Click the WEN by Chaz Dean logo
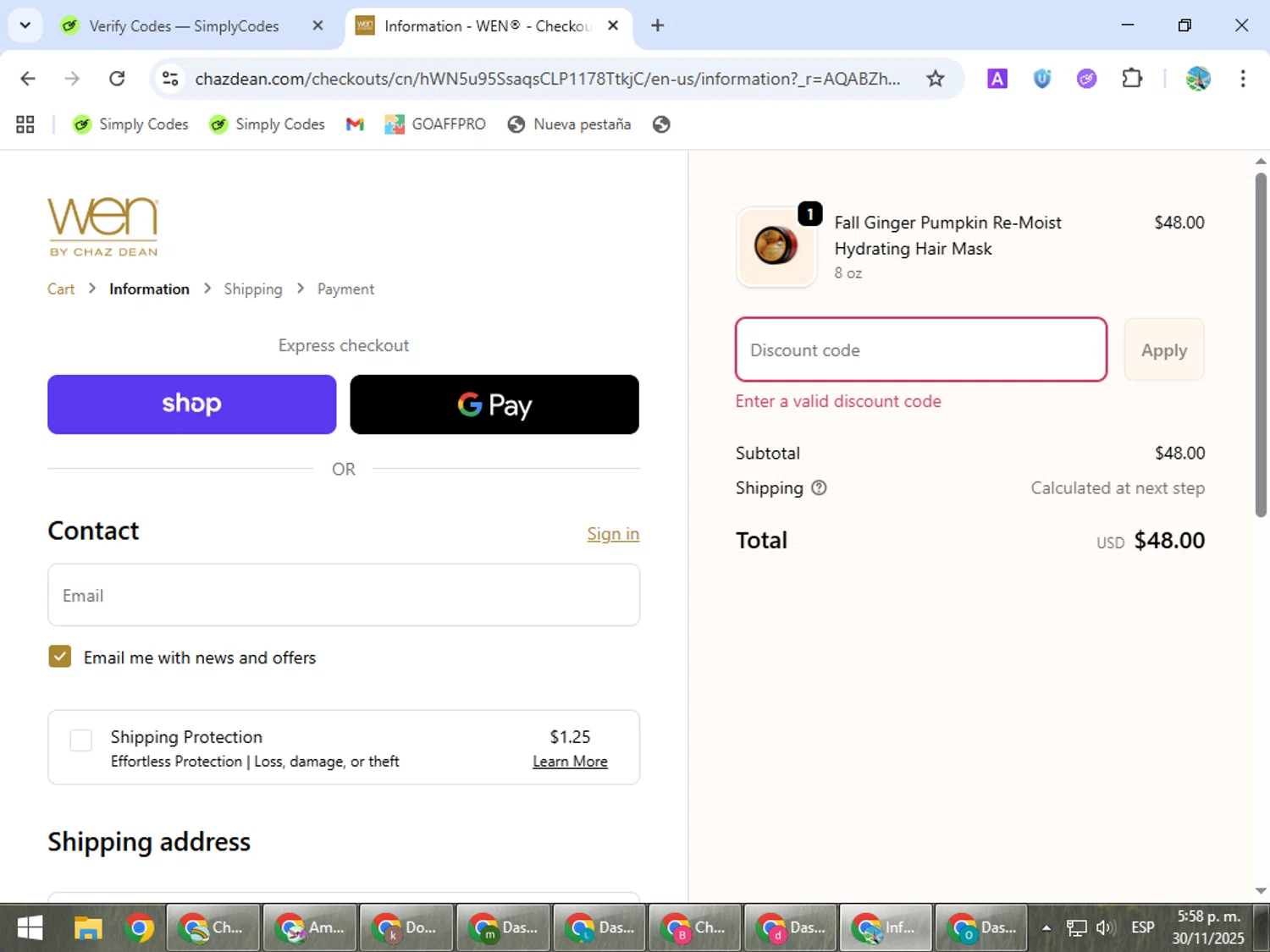Screen dimensions: 1270x952 [103, 226]
